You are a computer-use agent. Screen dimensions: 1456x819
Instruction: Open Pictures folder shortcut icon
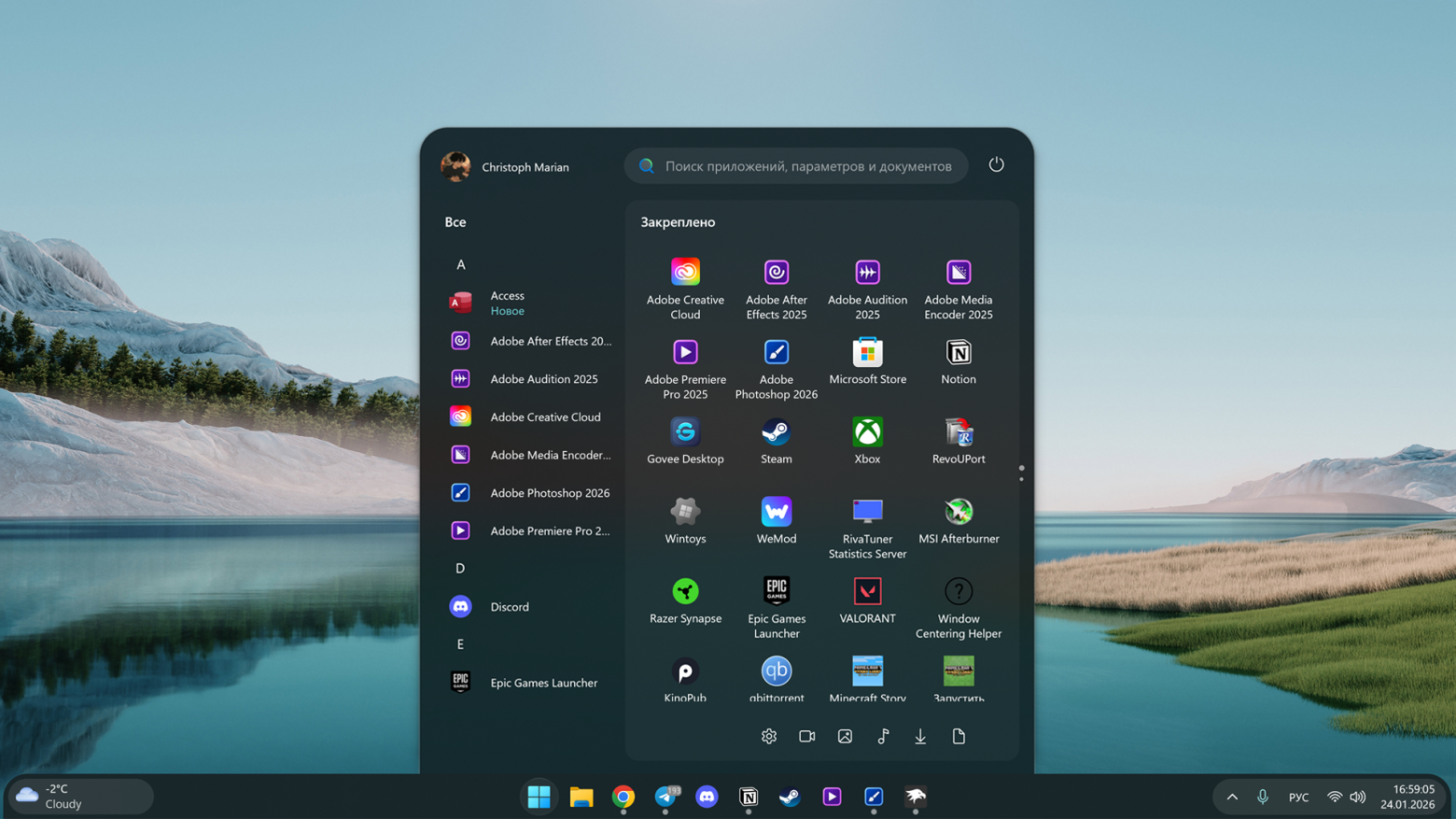[x=845, y=736]
